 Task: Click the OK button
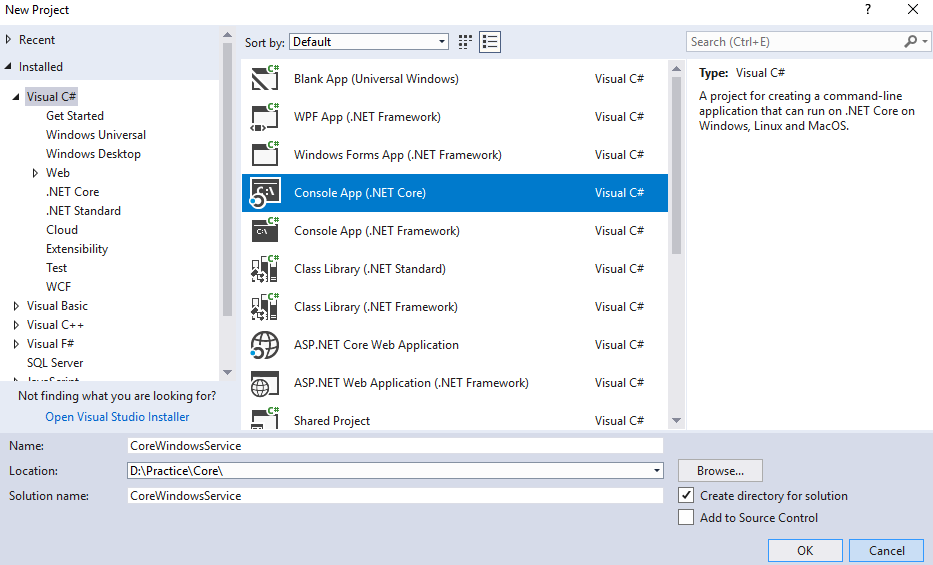[x=805, y=551]
